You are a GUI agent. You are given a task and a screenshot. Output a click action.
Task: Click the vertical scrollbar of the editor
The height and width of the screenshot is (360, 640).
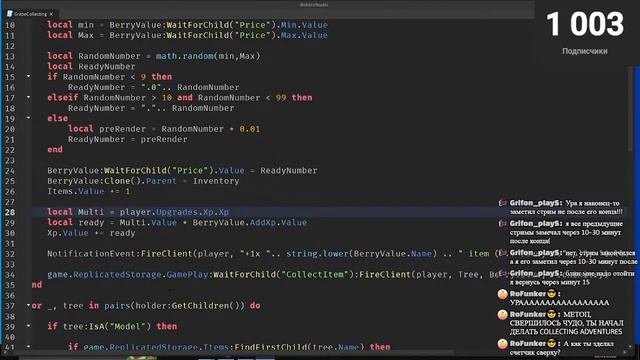[x=631, y=110]
